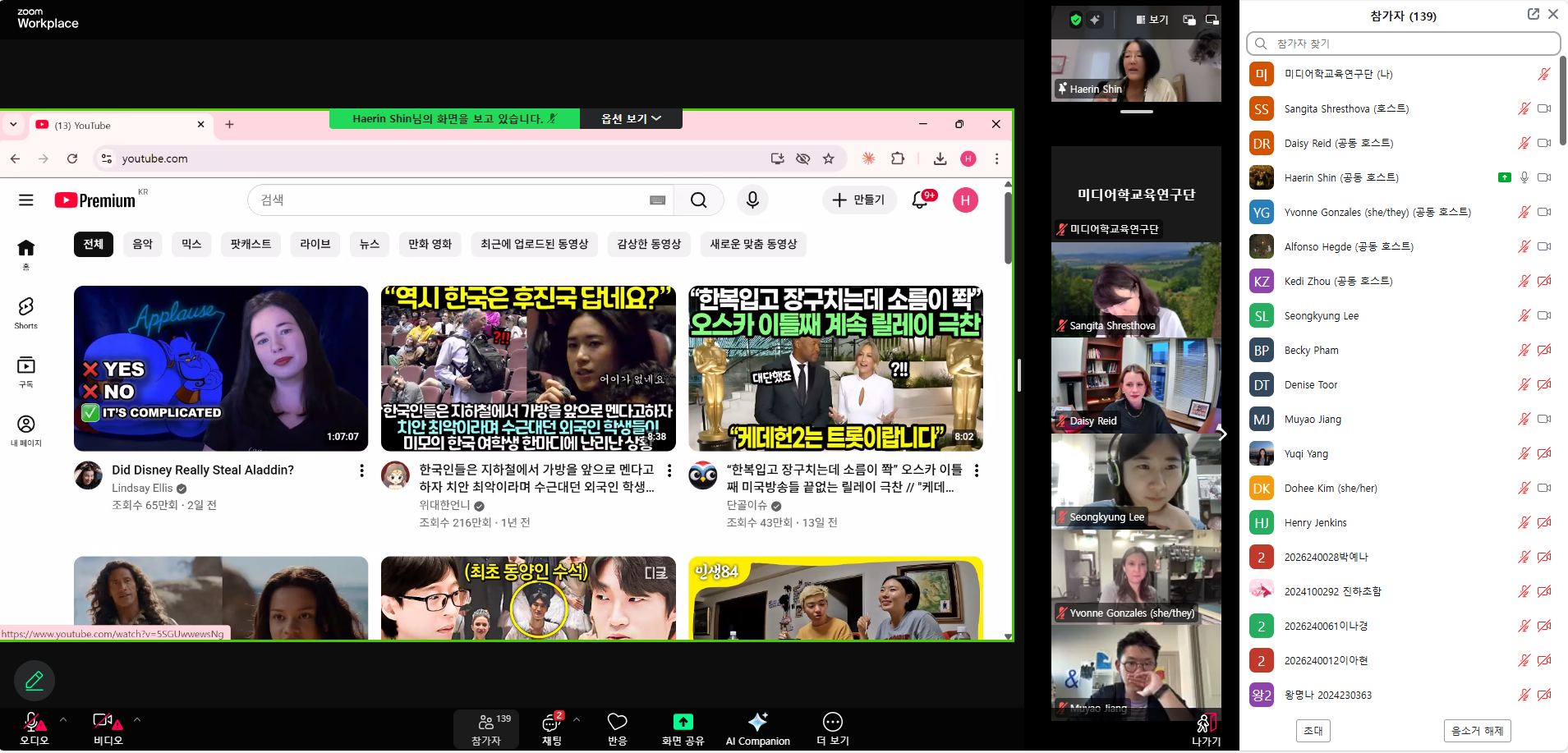This screenshot has height=753, width=1568.
Task: Expand audio options arrow
Action: 63,719
